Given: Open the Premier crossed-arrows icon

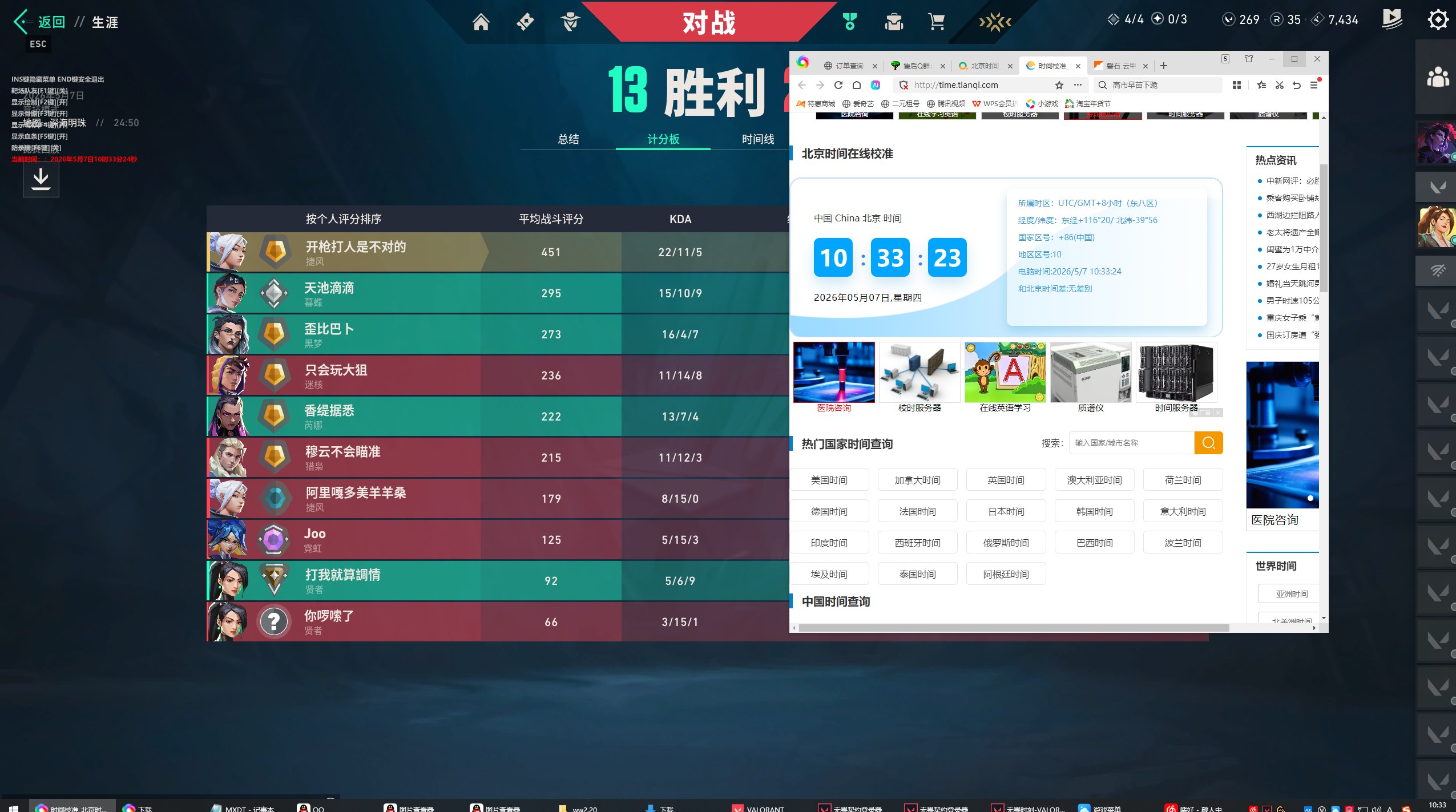Looking at the screenshot, I should coord(995,22).
